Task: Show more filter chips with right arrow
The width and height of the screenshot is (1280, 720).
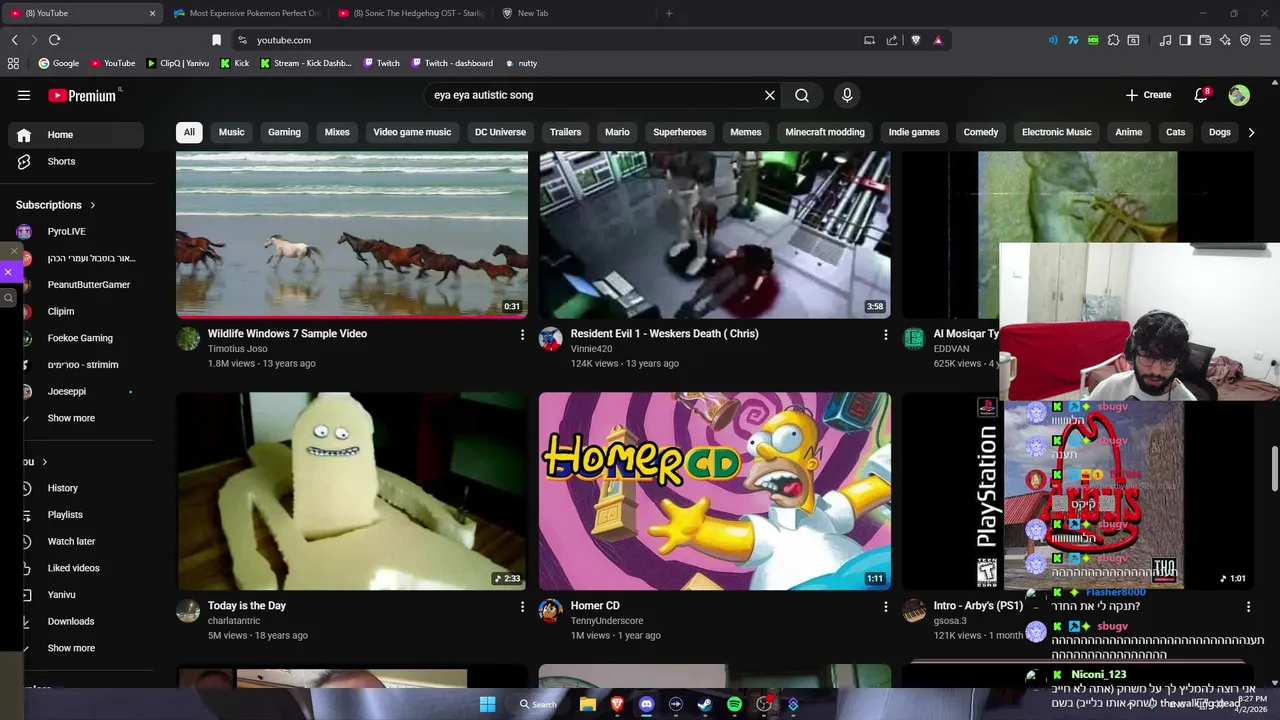Action: tap(1251, 132)
